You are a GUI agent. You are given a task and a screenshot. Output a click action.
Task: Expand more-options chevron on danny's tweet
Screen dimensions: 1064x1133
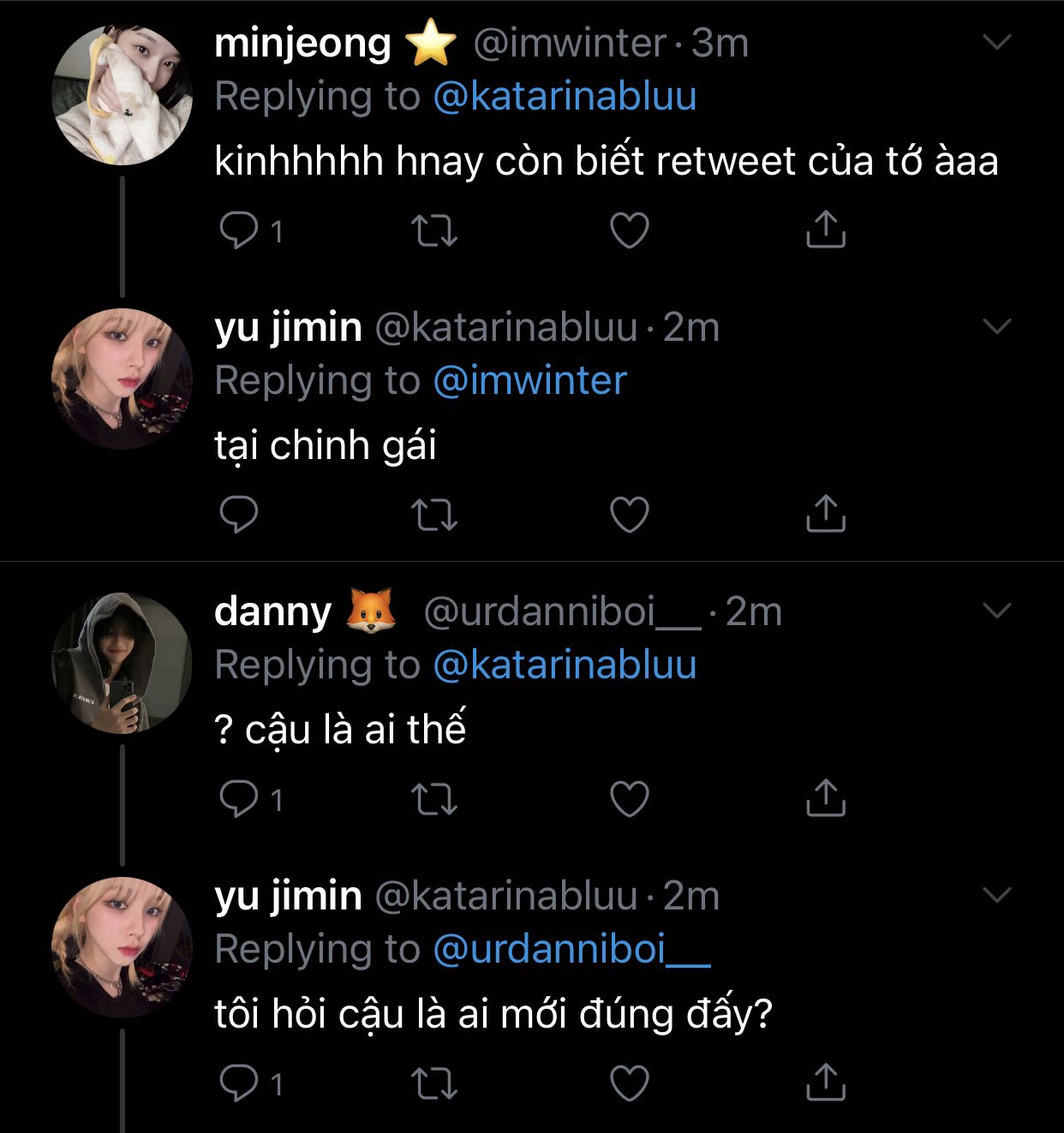point(997,611)
